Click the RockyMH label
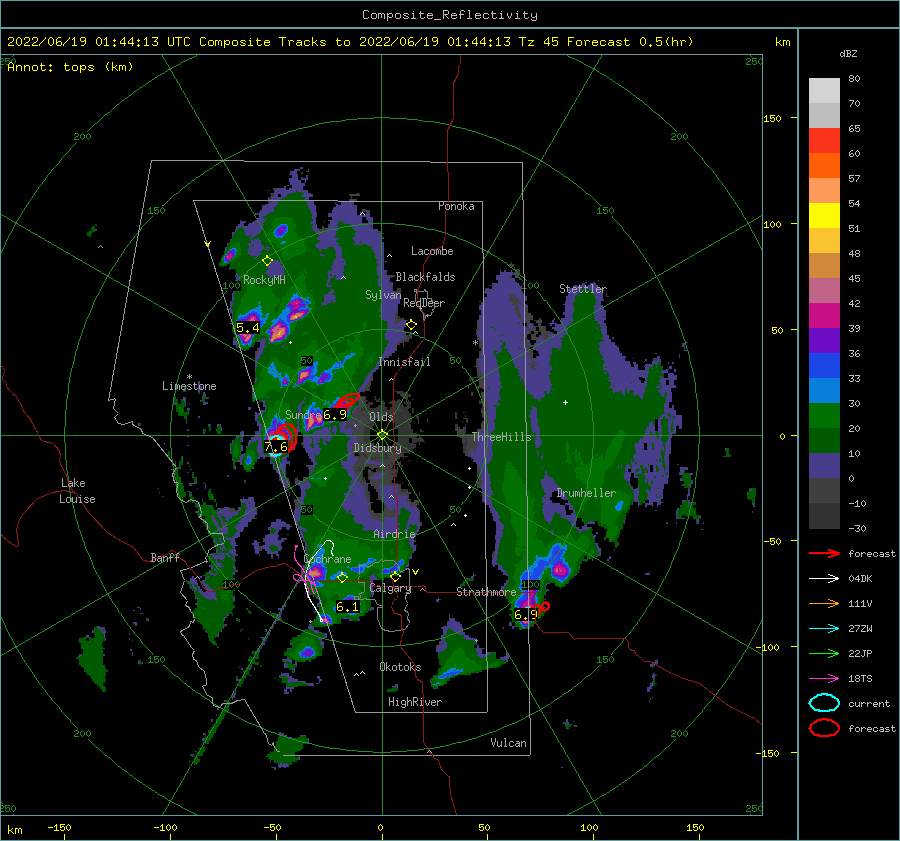The width and height of the screenshot is (900, 841). tap(264, 280)
